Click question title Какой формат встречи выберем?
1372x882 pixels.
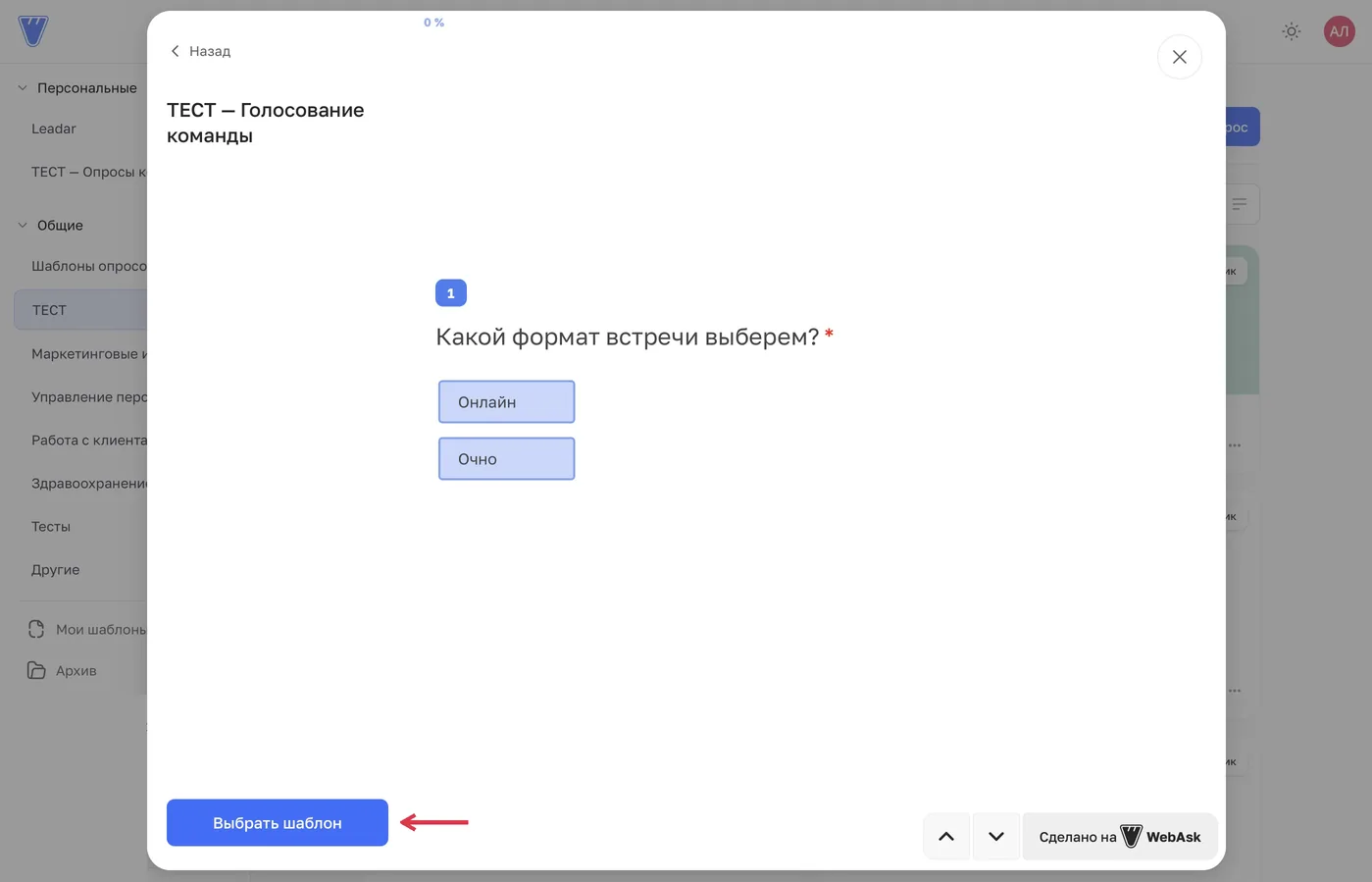click(628, 337)
